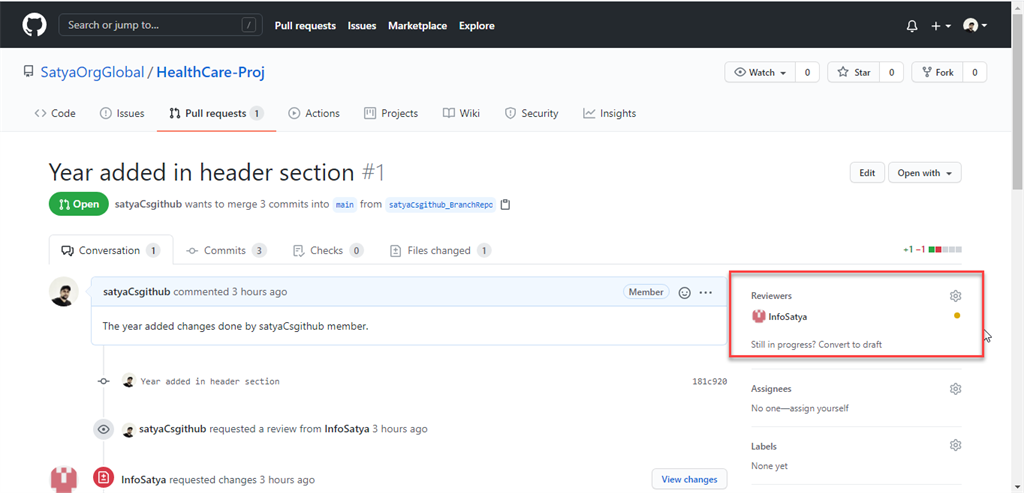This screenshot has width=1024, height=493.
Task: Click the View changes button
Action: pyautogui.click(x=689, y=480)
